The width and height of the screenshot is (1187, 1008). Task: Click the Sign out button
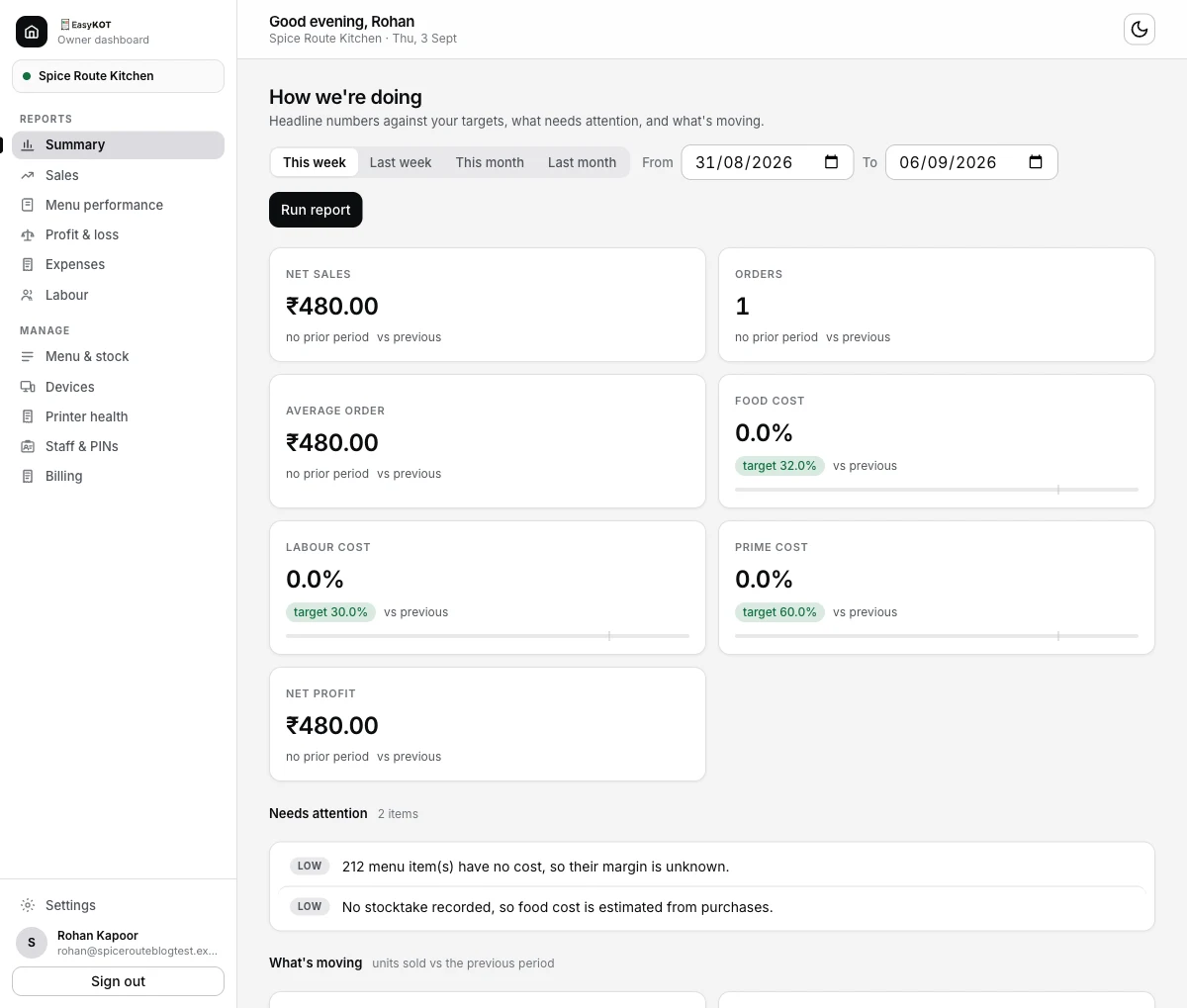(119, 981)
